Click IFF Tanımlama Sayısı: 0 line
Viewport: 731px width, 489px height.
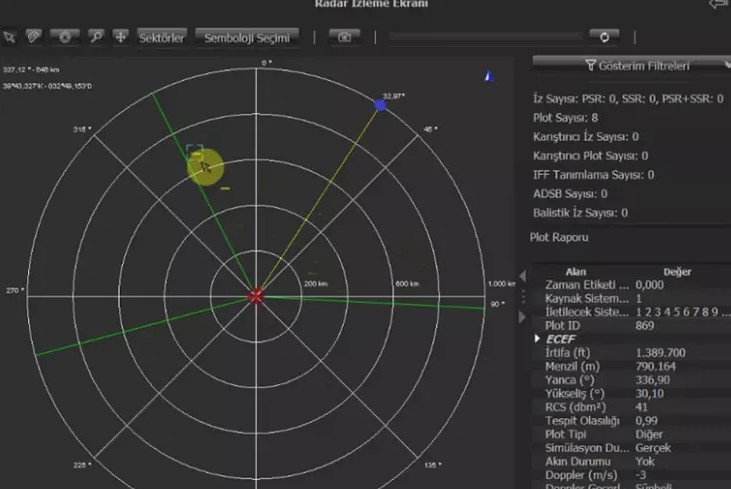coord(593,175)
